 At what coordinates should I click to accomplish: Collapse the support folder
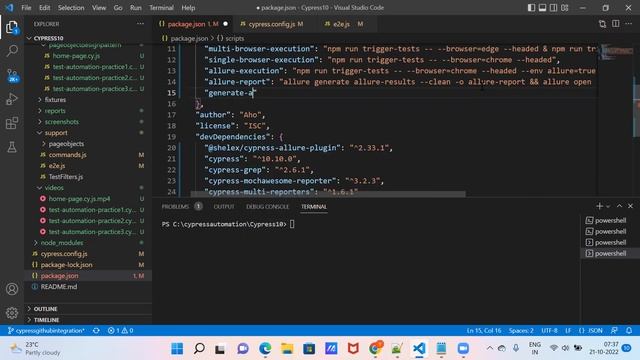pos(56,133)
